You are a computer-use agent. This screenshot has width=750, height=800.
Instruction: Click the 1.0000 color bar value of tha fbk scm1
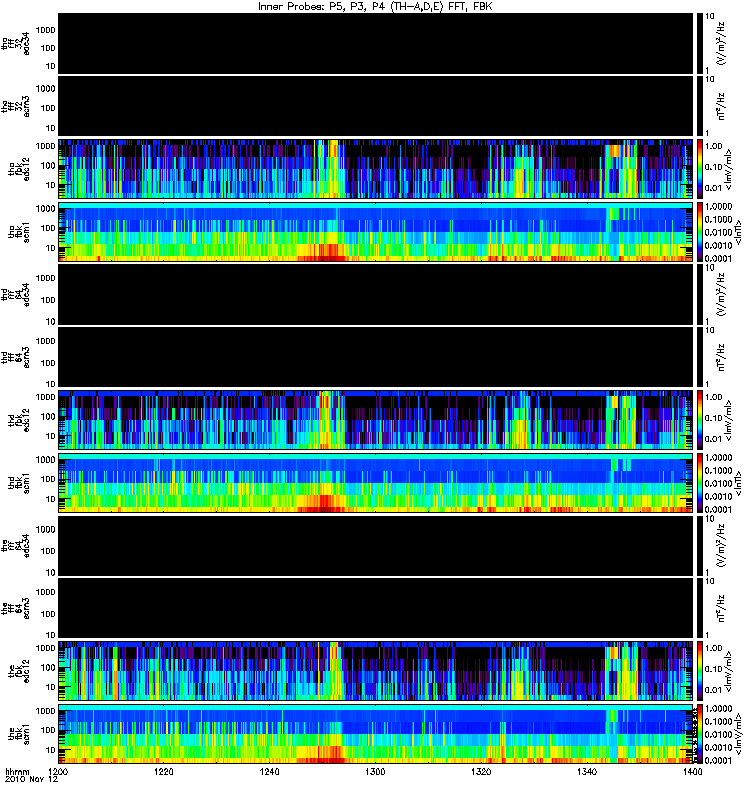718,206
